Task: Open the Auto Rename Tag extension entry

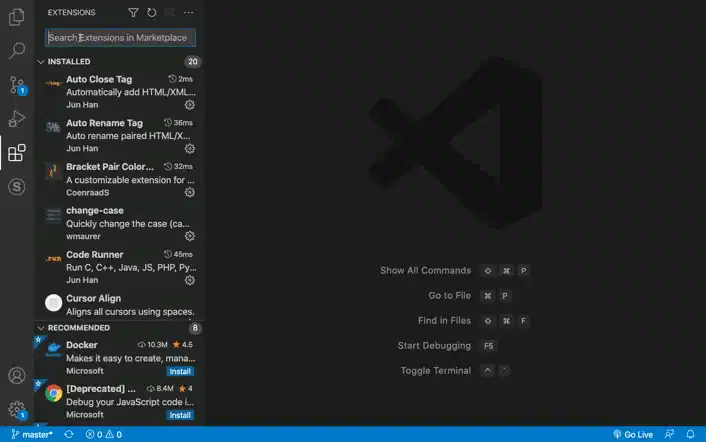Action: click(x=120, y=135)
